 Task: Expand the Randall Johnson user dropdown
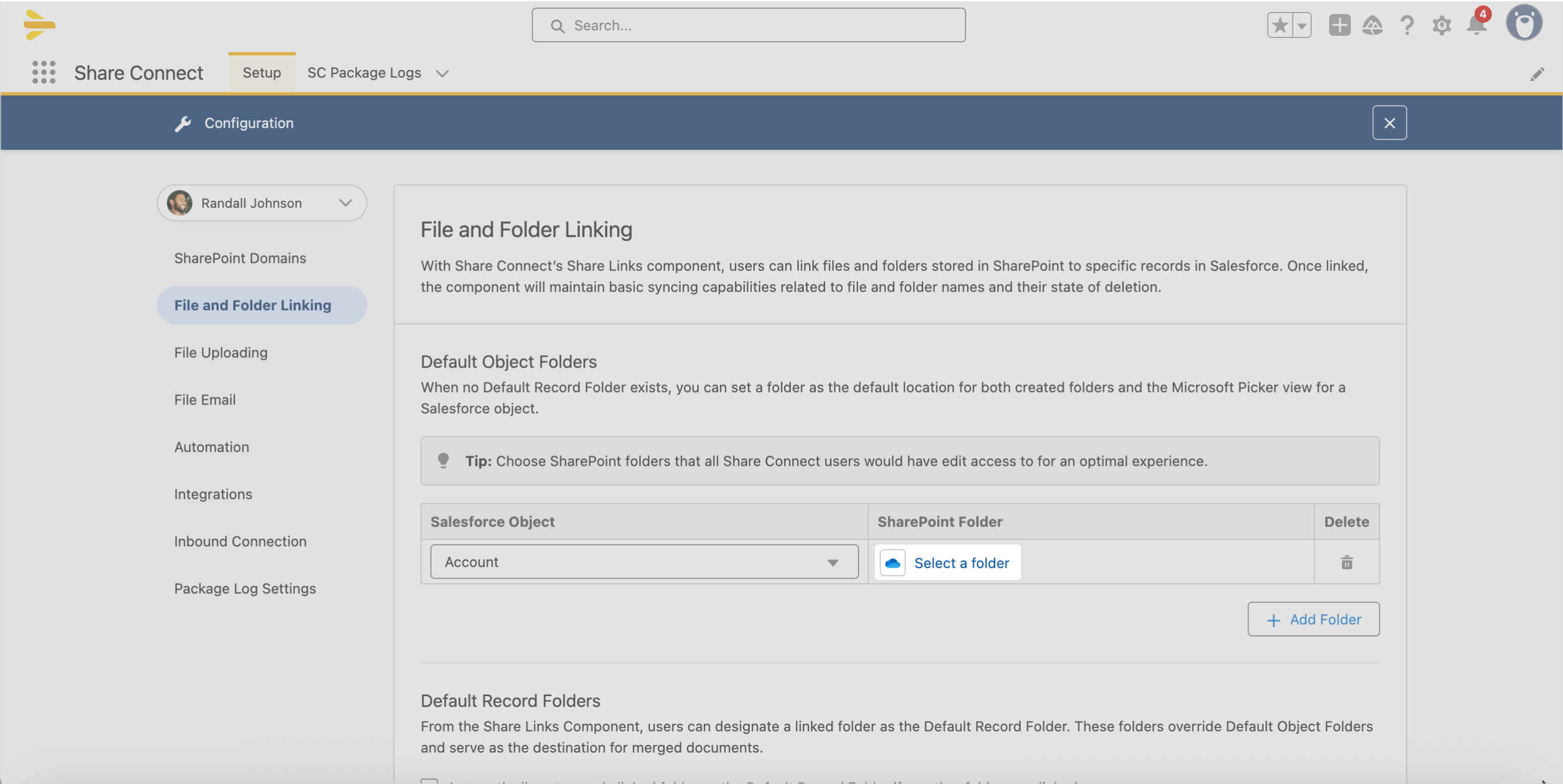pos(262,203)
